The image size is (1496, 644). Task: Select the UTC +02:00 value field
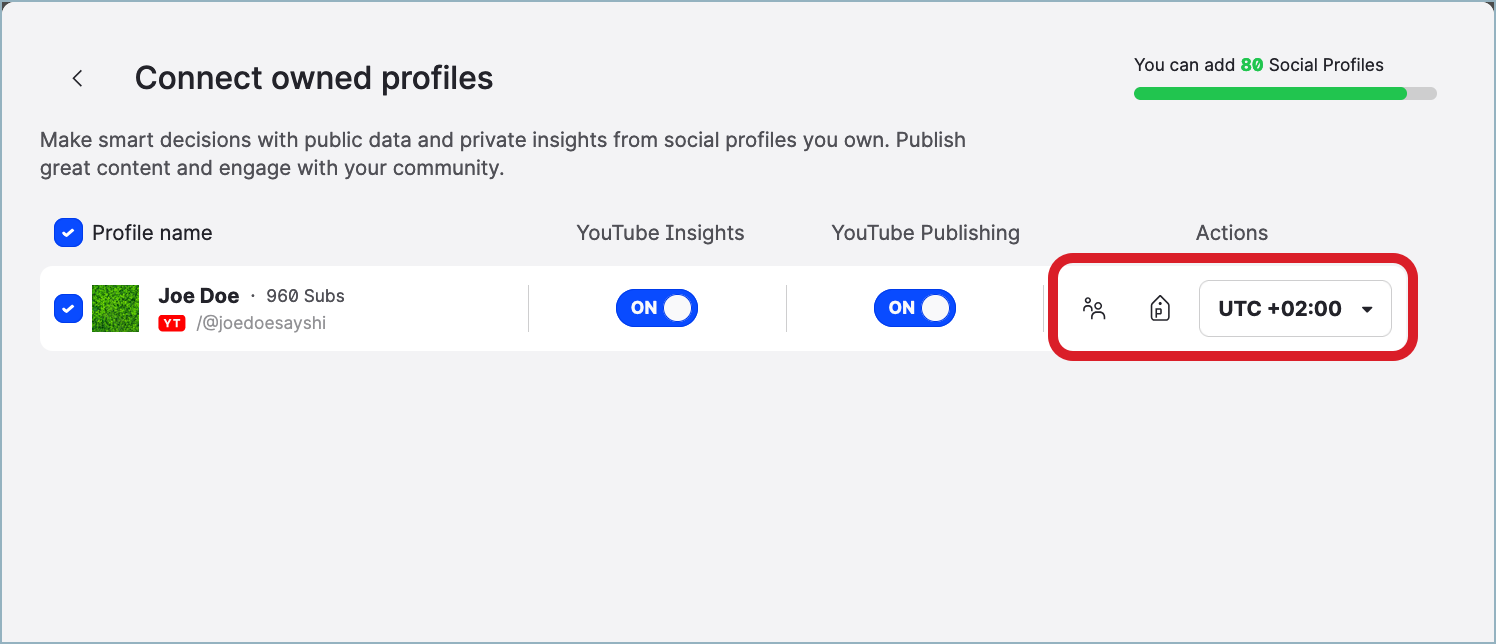pyautogui.click(x=1280, y=308)
